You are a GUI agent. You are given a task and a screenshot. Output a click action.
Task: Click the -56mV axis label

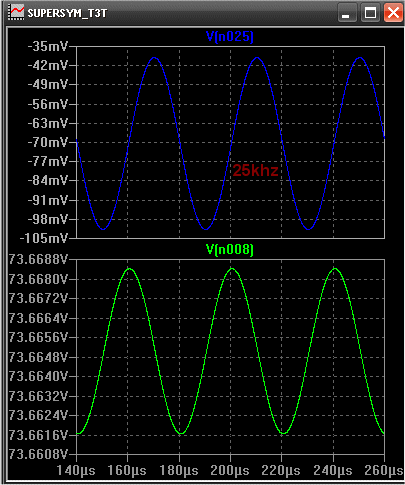coord(48,104)
